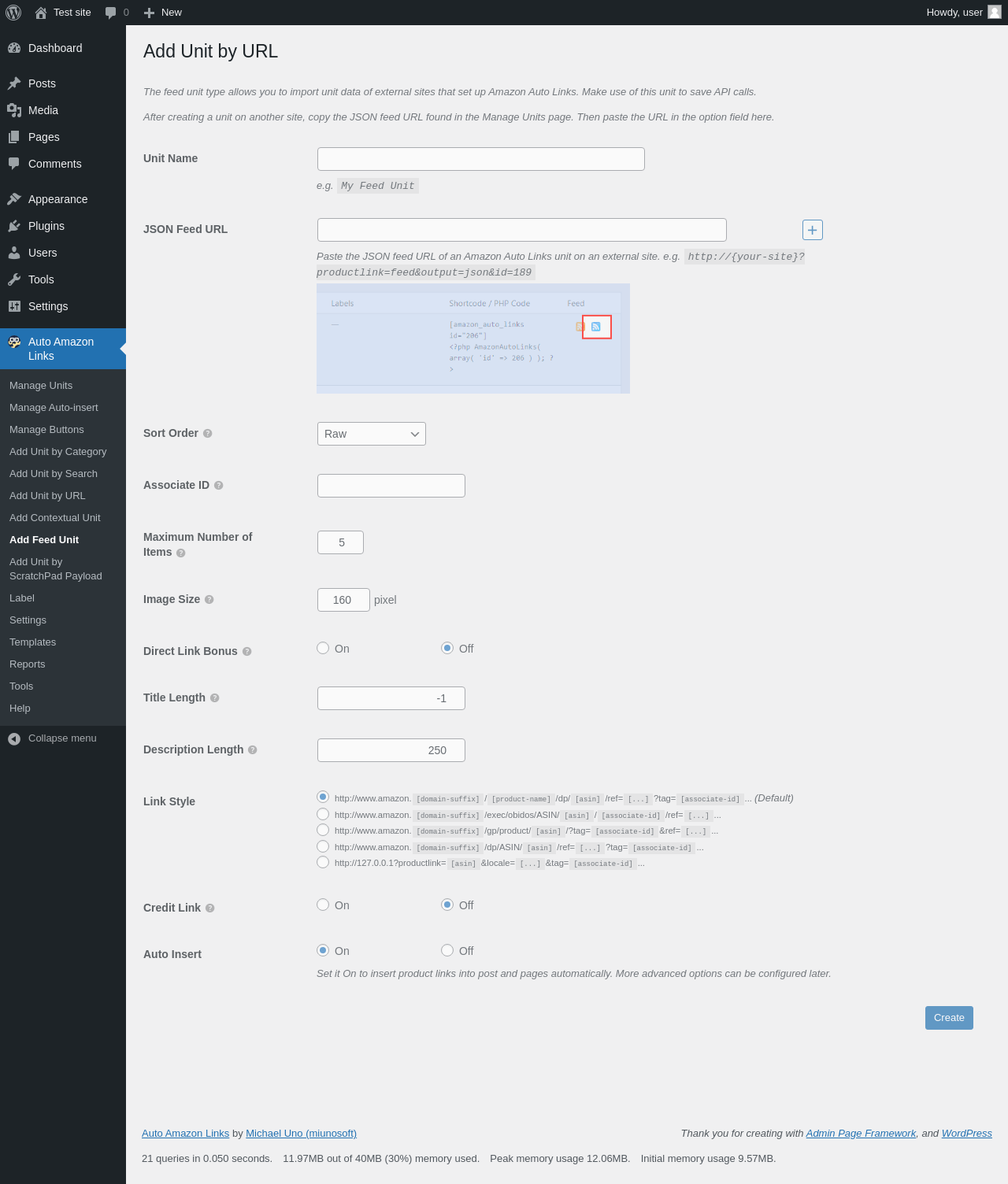Click the Create button
The image size is (1008, 1184).
(x=949, y=1018)
